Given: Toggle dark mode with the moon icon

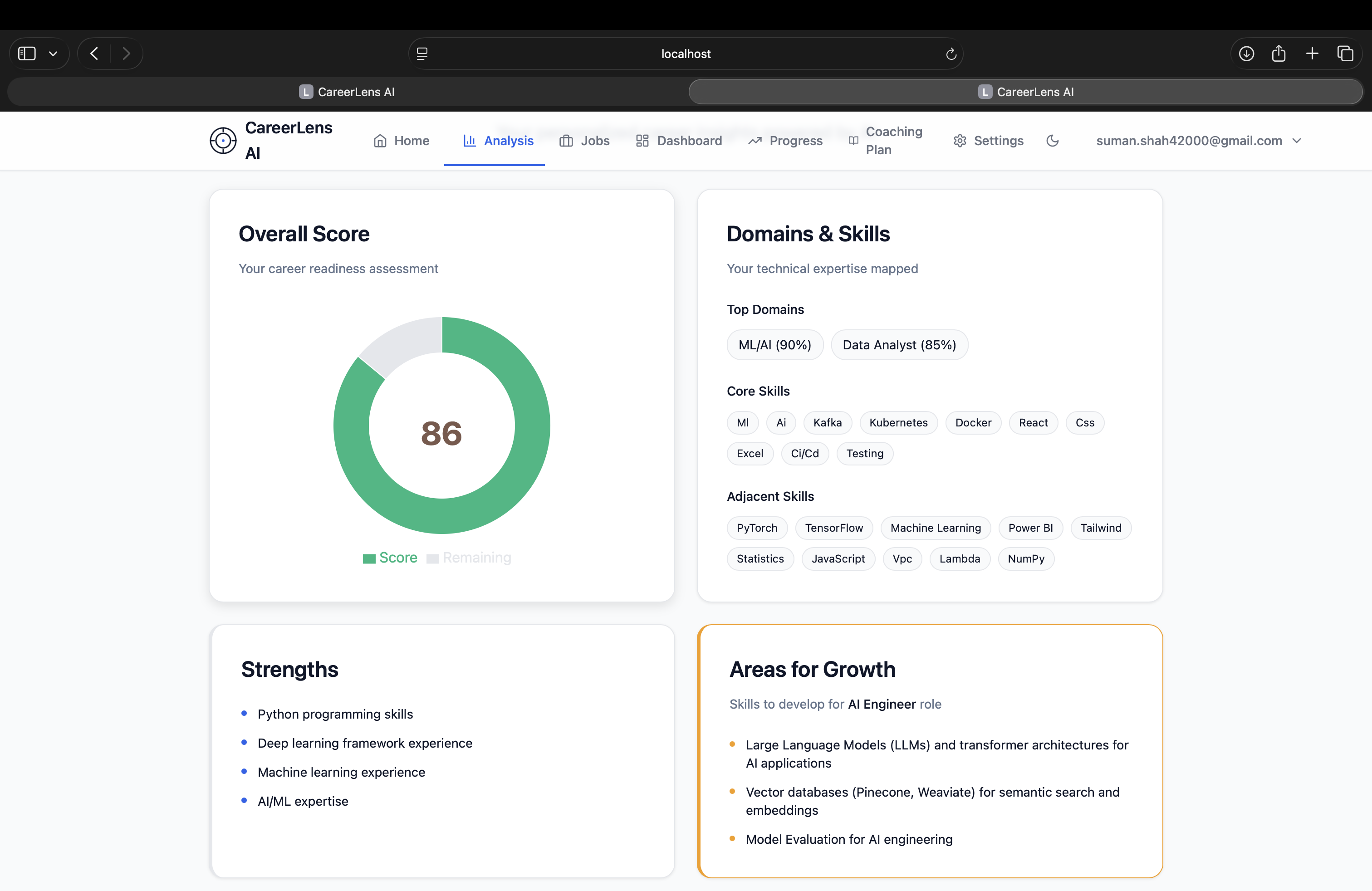Looking at the screenshot, I should pyautogui.click(x=1052, y=141).
